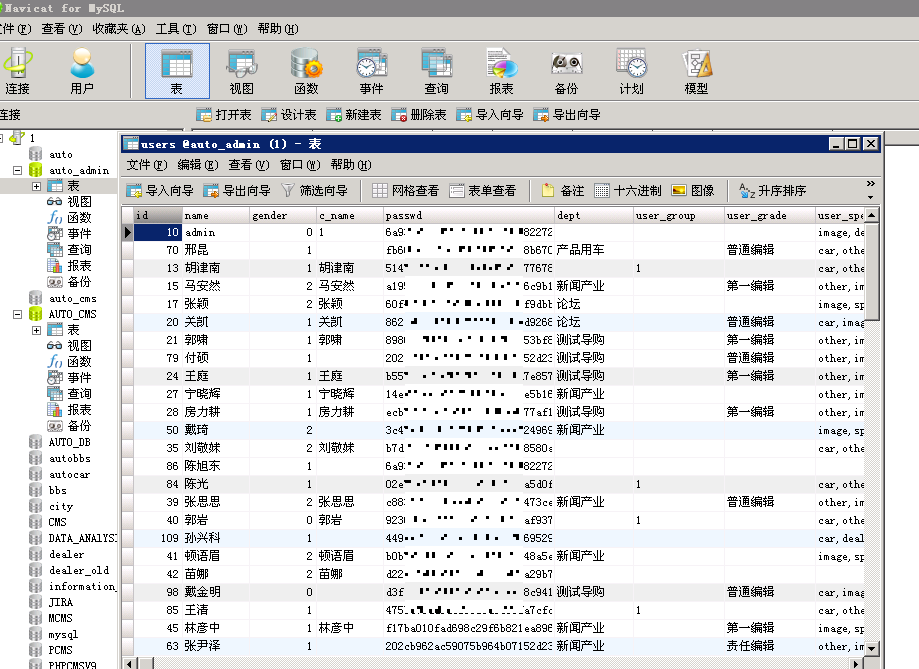
Task: Click 设计表 (Design Table) button
Action: click(289, 115)
